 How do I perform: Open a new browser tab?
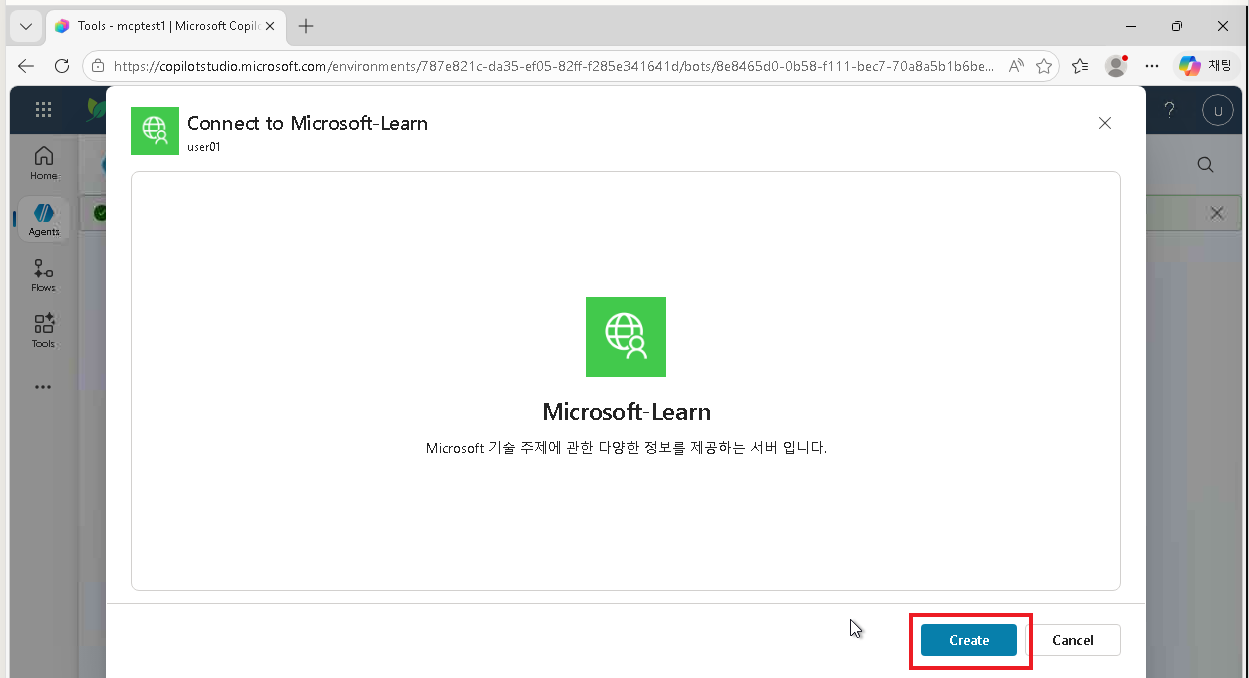coord(306,26)
